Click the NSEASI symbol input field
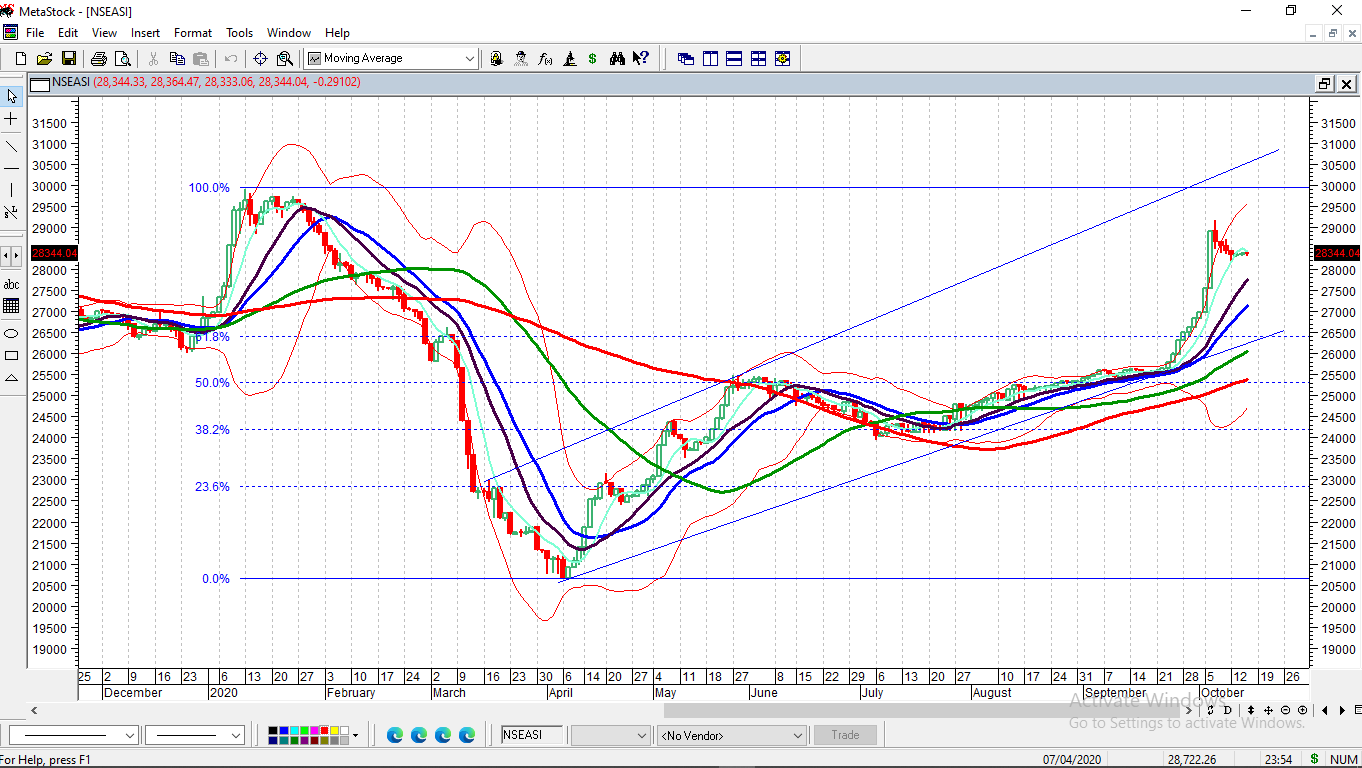 click(x=532, y=735)
